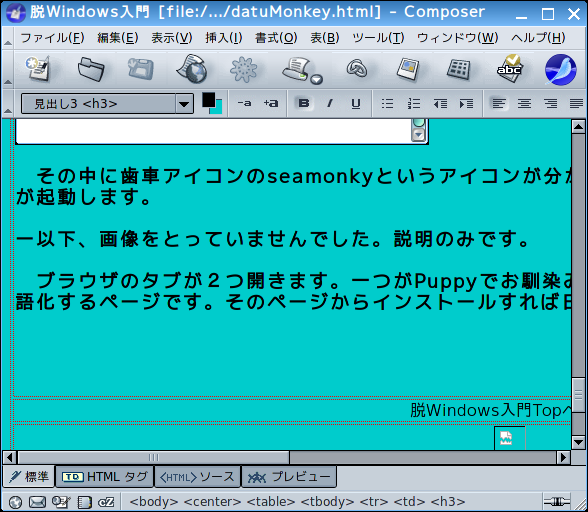The width and height of the screenshot is (588, 512).
Task: Toggle italic formatting
Action: [x=330, y=103]
